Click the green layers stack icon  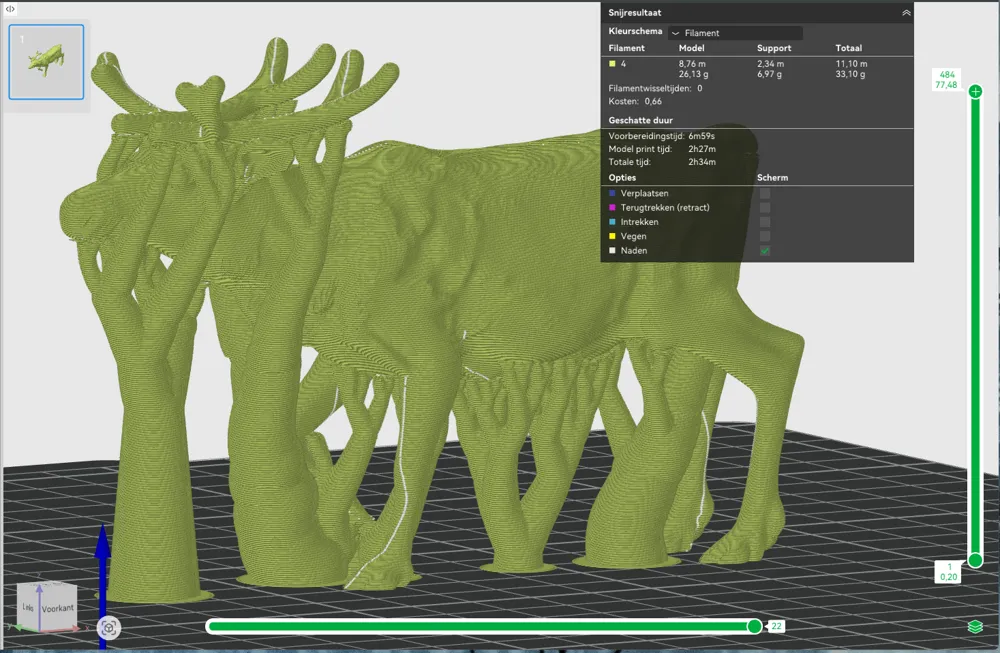coord(975,627)
